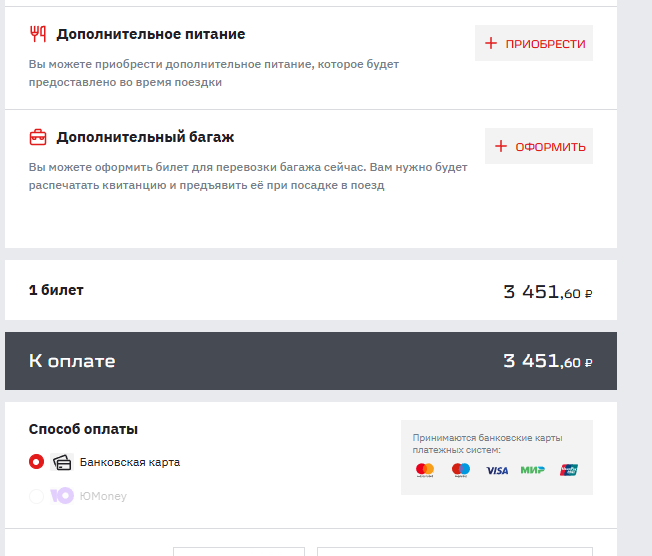Click the К оплате total bar
Viewport: 652px width, 556px height.
(x=311, y=361)
